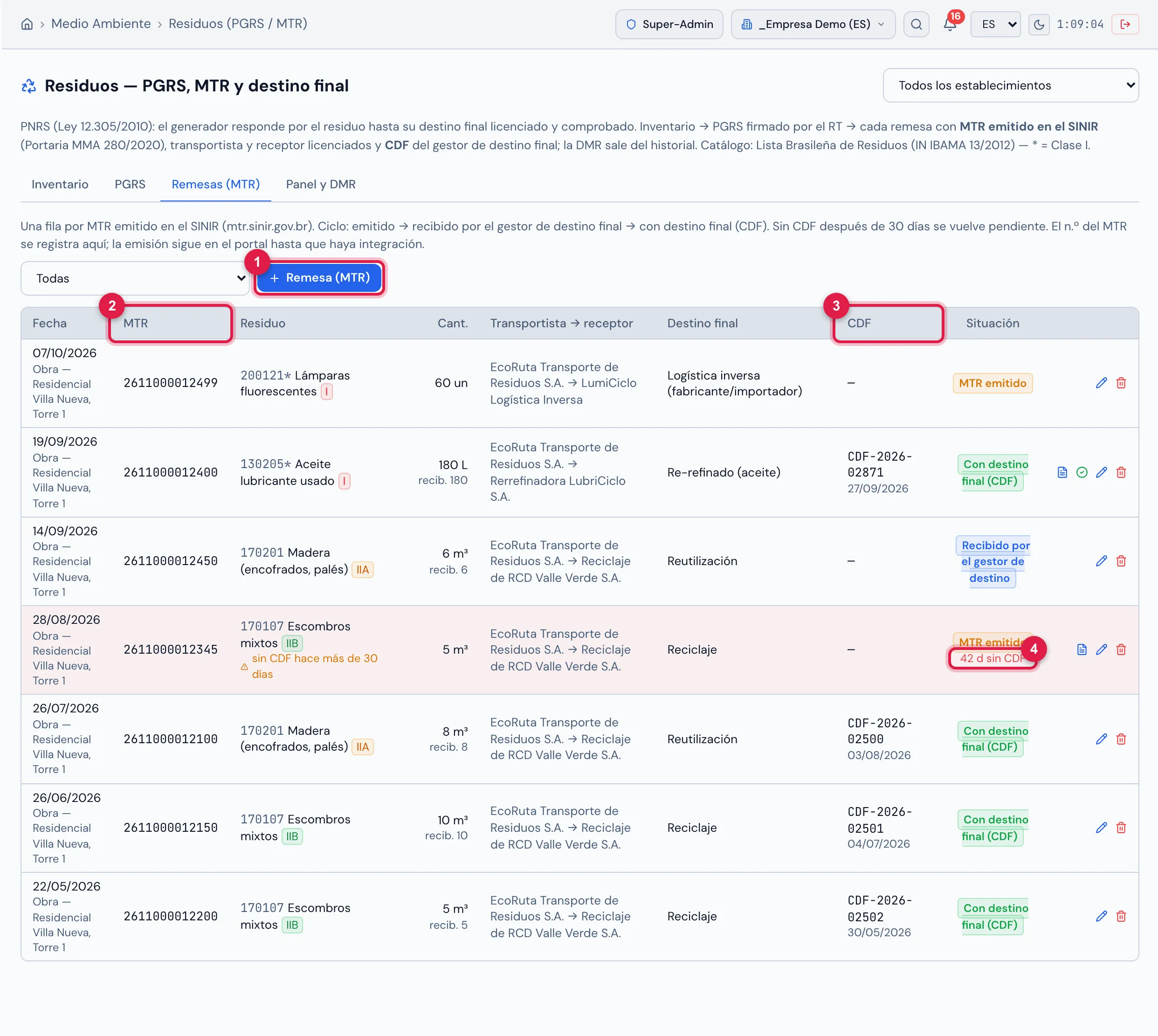Edit remesa 2611000012450 pencil icon
Image resolution: width=1158 pixels, height=1036 pixels.
pyautogui.click(x=1102, y=561)
